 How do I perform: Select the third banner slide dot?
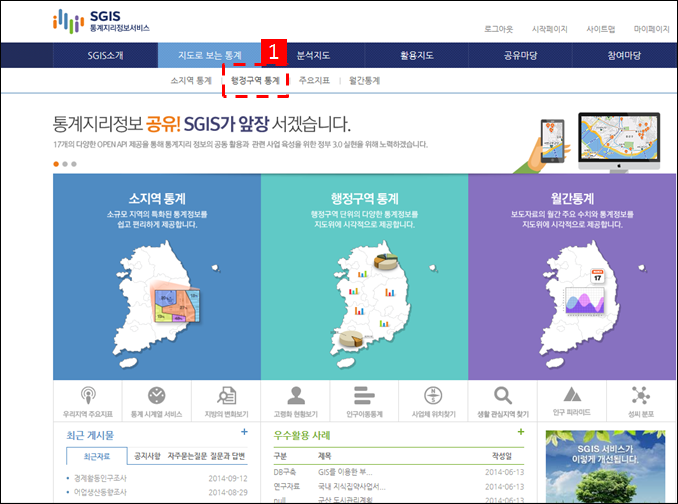point(74,164)
